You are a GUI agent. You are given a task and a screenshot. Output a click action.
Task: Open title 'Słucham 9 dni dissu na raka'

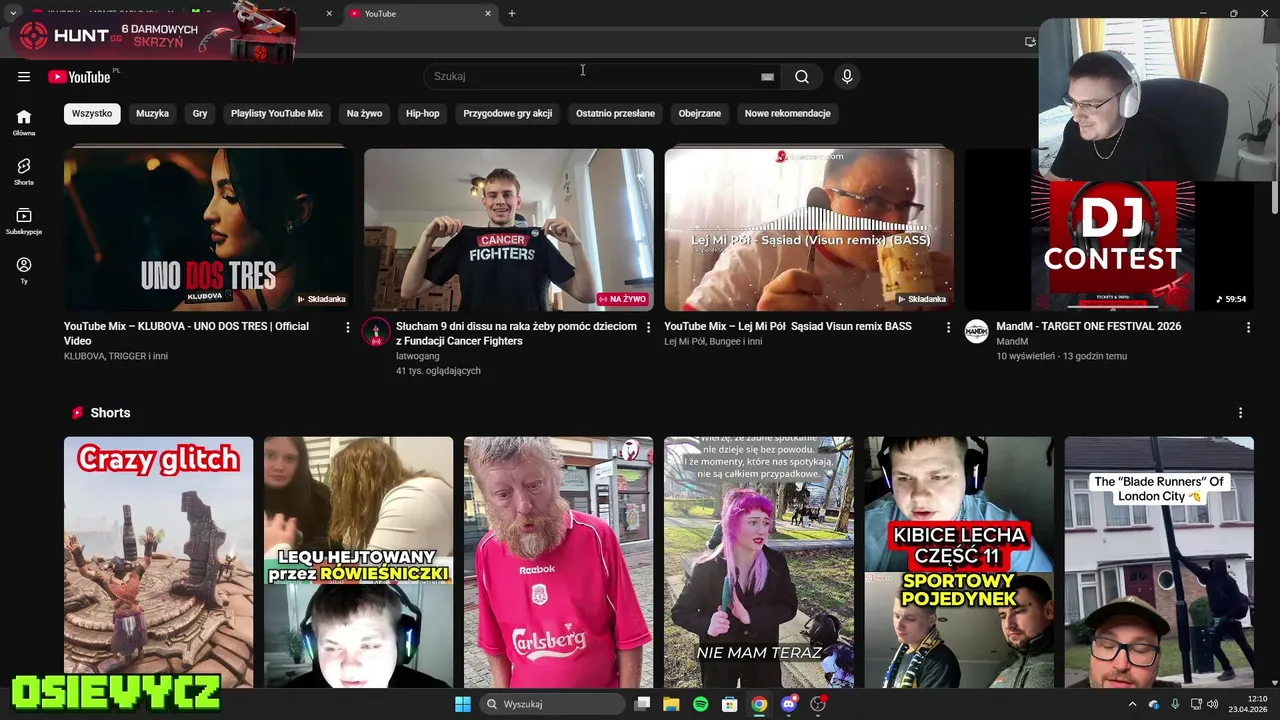tap(516, 334)
